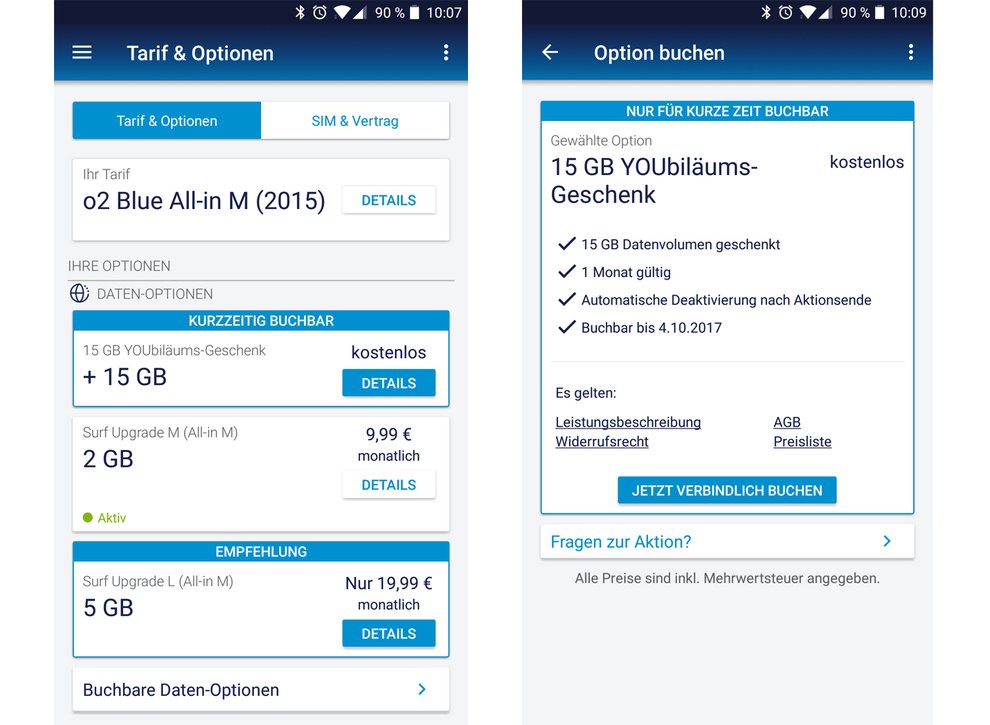Open details of o2 Blue All-in M tariff
This screenshot has width=990, height=725.
point(388,200)
